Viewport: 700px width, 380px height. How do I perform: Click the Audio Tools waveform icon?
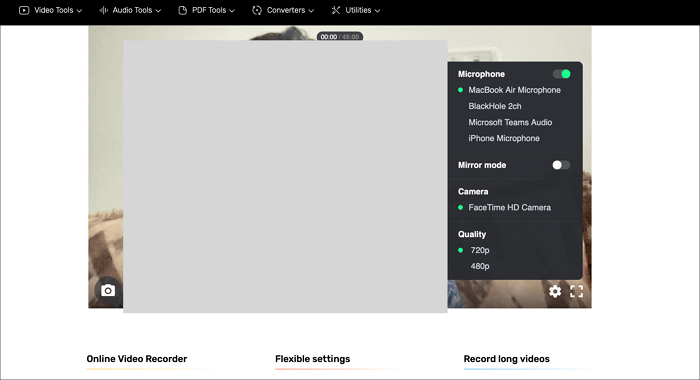(104, 10)
